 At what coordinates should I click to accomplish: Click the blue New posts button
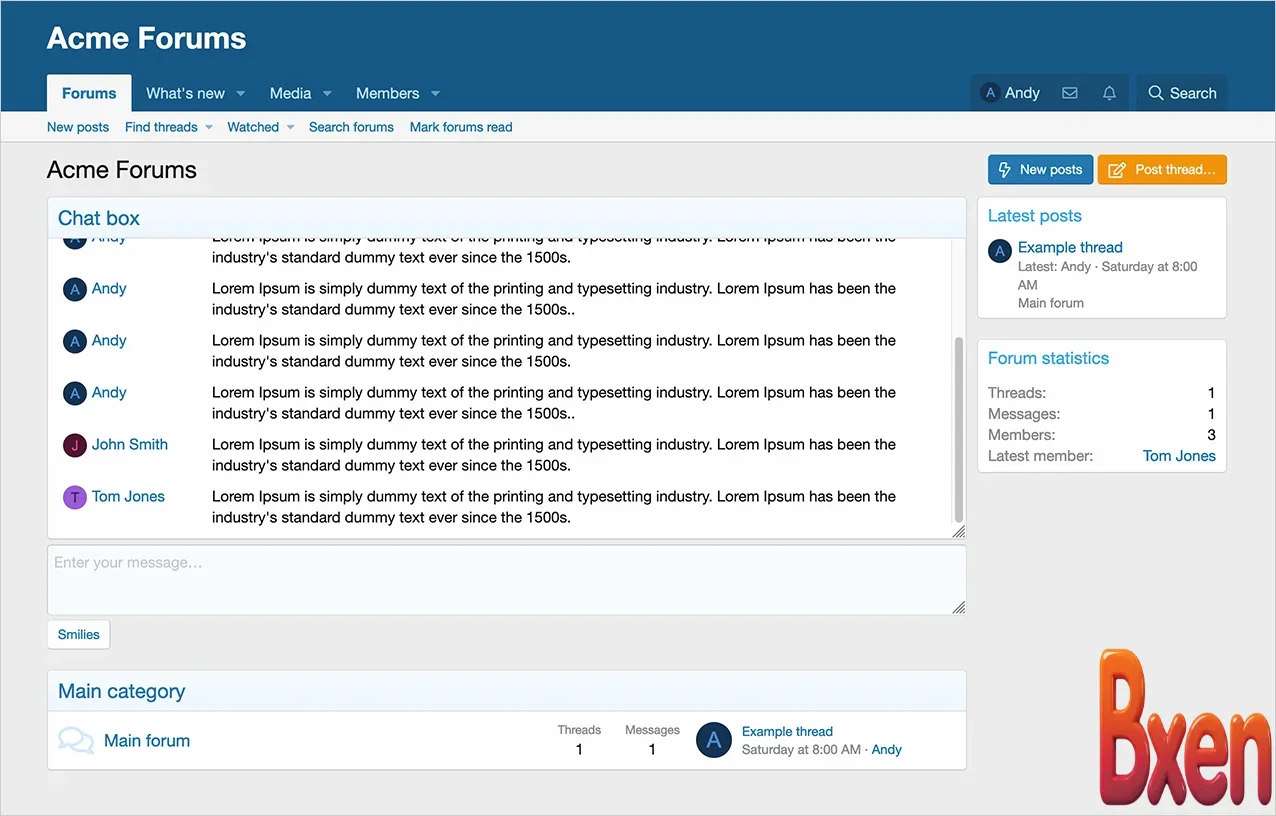[x=1040, y=170]
